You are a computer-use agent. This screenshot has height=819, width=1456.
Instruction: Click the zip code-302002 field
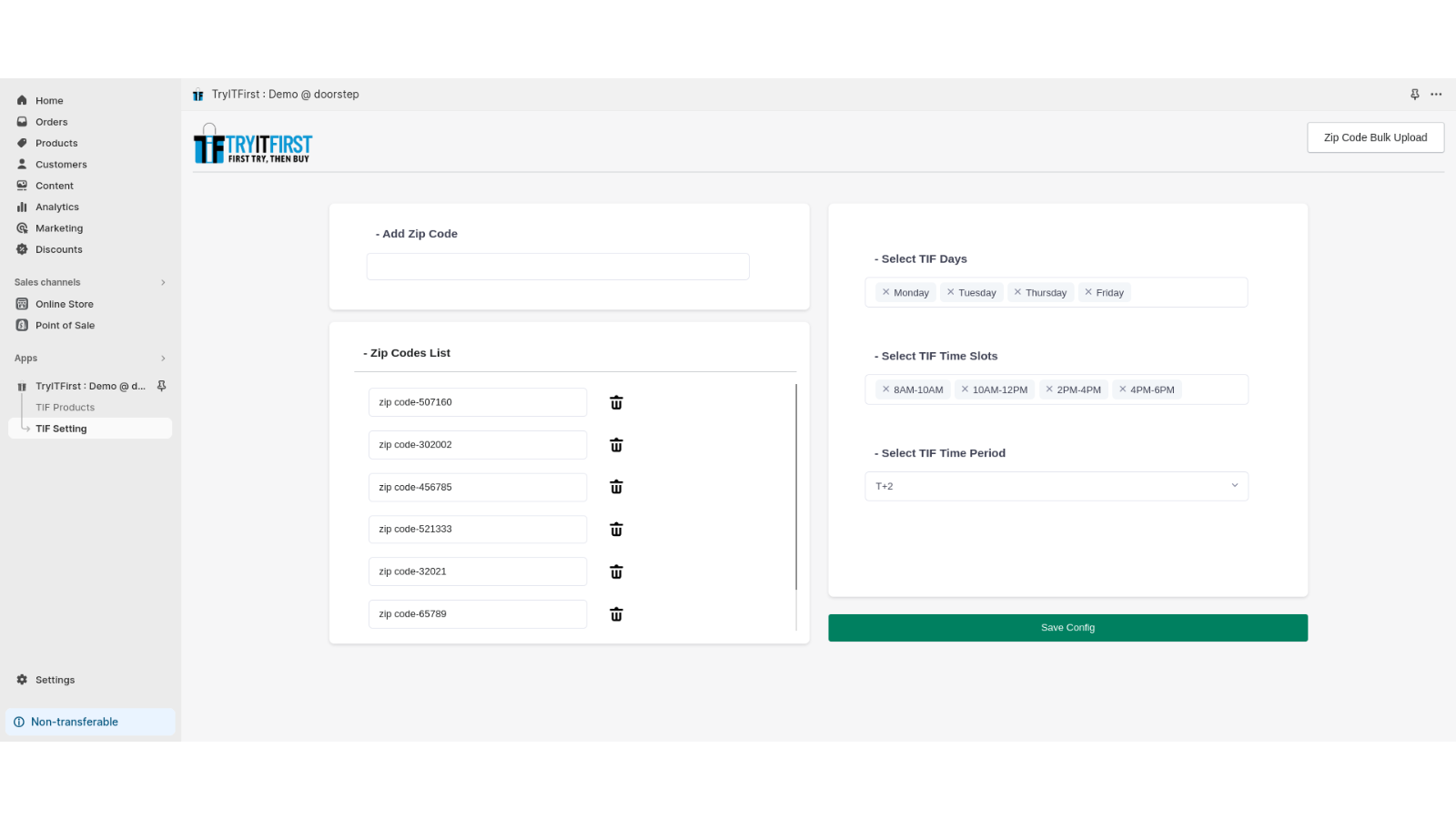[478, 445]
